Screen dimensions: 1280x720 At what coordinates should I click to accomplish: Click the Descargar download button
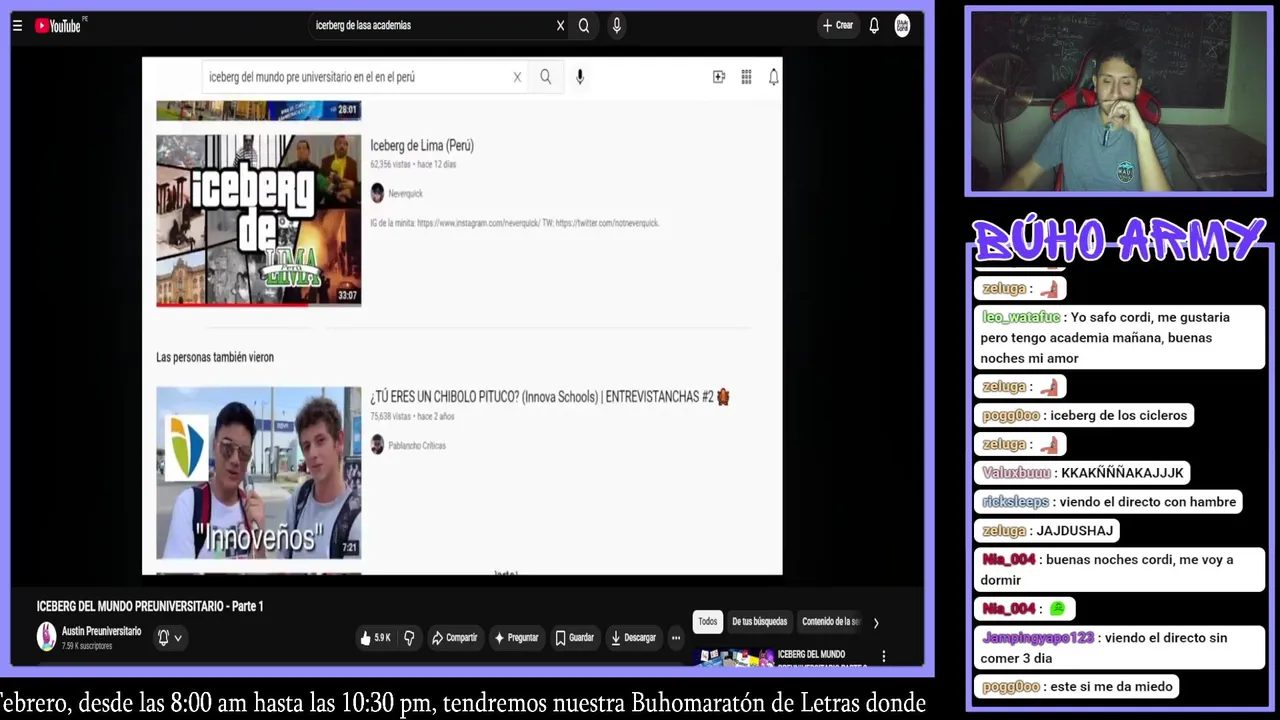tap(634, 637)
